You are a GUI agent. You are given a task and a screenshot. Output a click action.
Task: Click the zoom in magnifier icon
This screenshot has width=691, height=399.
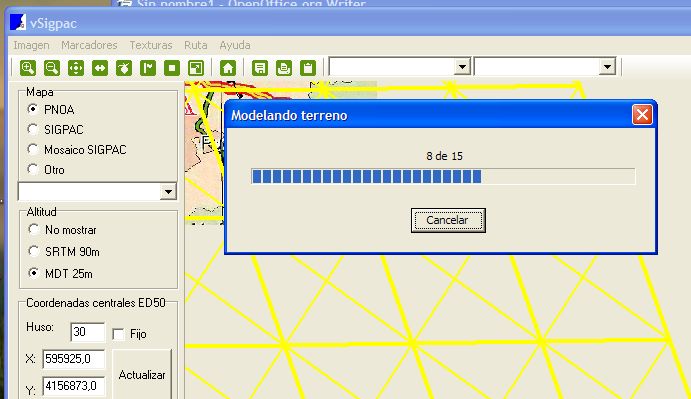coord(28,68)
